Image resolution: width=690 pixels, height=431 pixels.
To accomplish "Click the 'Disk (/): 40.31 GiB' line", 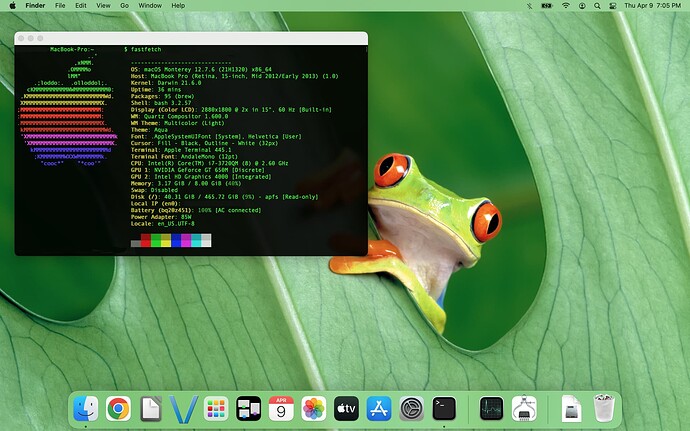I will 224,197.
